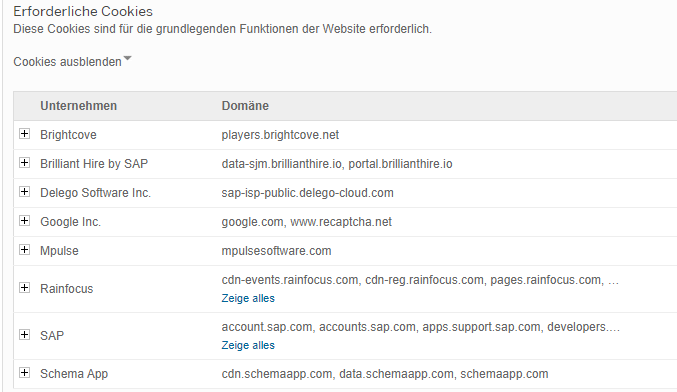Expand the Brightcove row plus icon

(x=25, y=134)
